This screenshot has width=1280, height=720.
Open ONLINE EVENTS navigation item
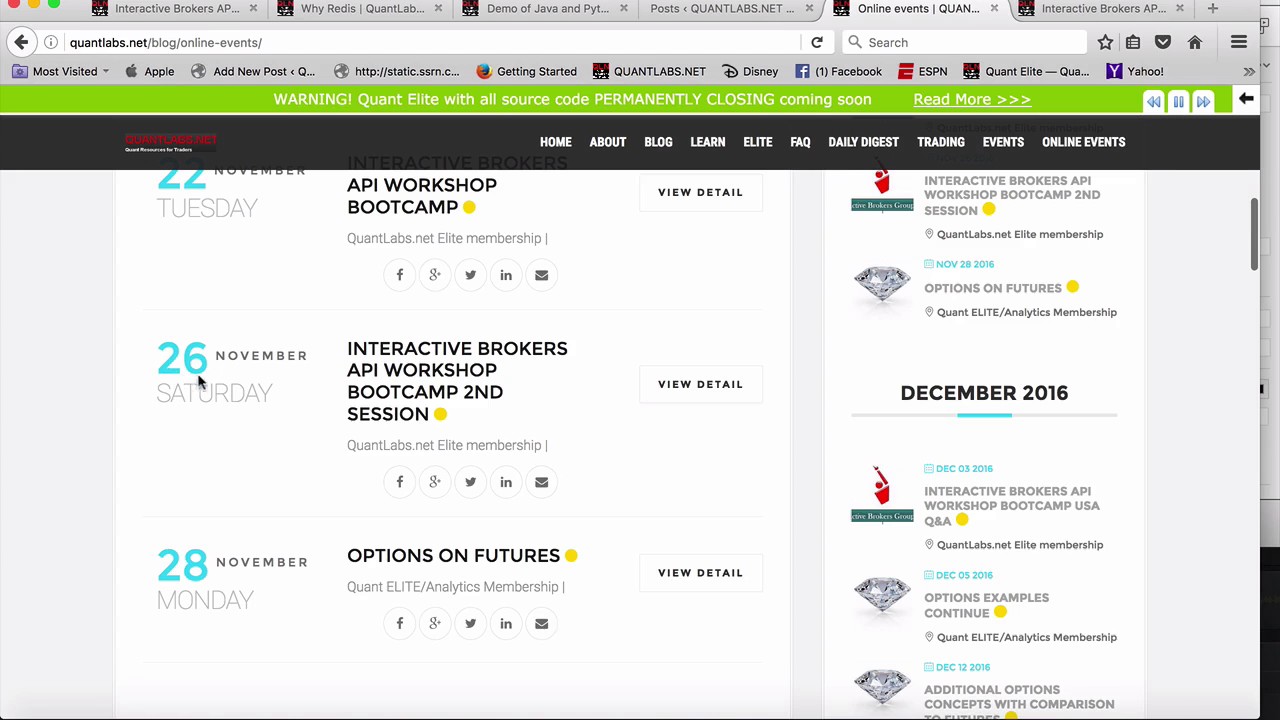pyautogui.click(x=1084, y=142)
